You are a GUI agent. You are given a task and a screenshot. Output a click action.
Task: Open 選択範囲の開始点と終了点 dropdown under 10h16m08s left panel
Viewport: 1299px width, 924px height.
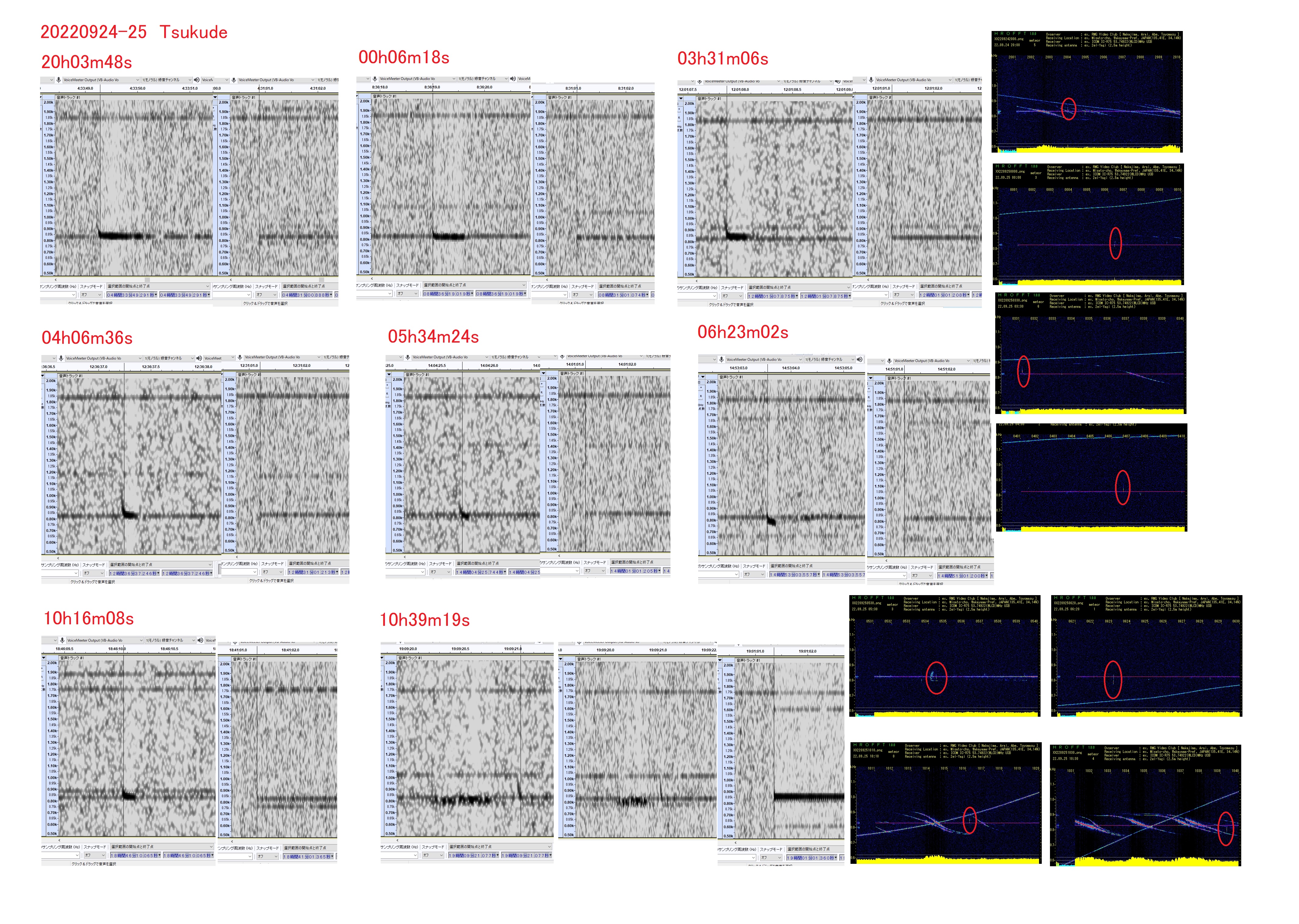162,846
